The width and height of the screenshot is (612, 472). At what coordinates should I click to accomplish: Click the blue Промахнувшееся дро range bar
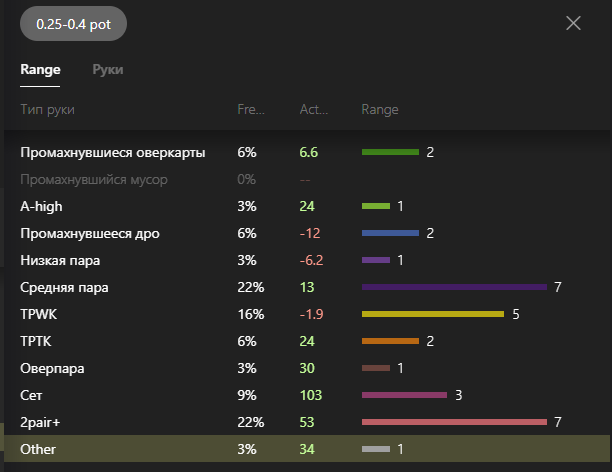[x=390, y=233]
